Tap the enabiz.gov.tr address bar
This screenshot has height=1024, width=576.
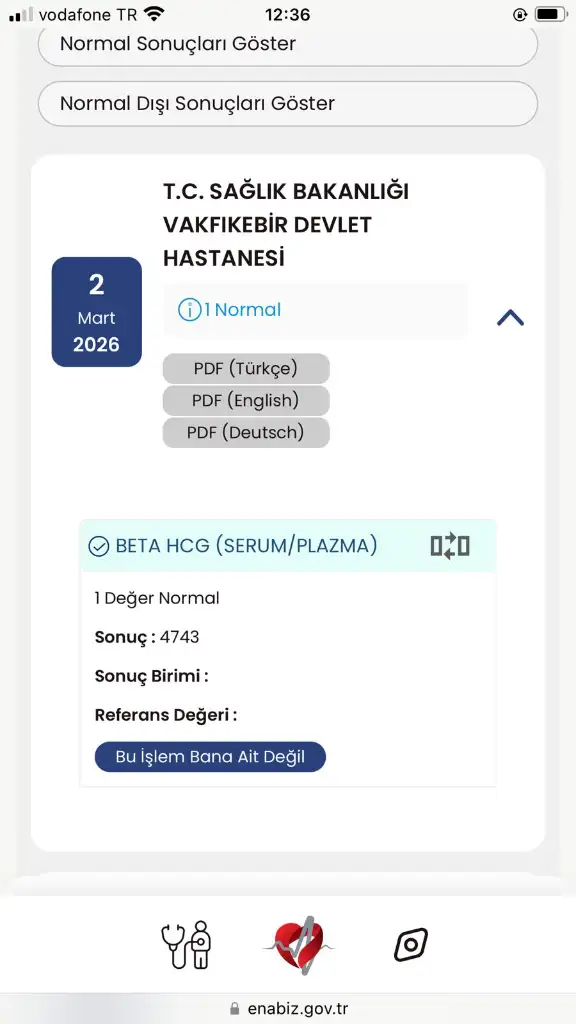click(x=288, y=1008)
